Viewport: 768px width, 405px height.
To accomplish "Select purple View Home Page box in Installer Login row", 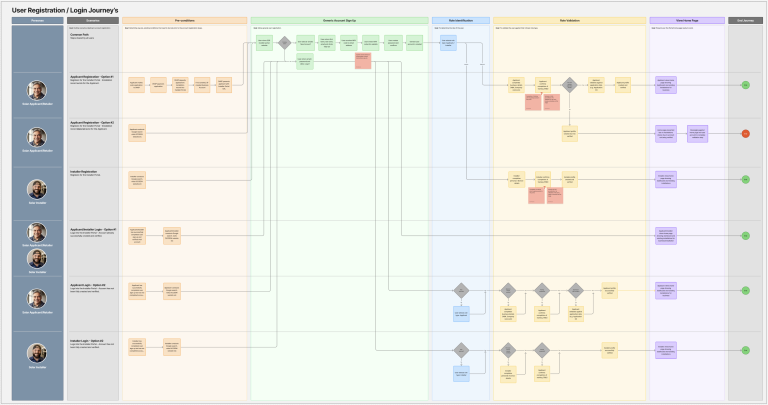I will pos(666,351).
